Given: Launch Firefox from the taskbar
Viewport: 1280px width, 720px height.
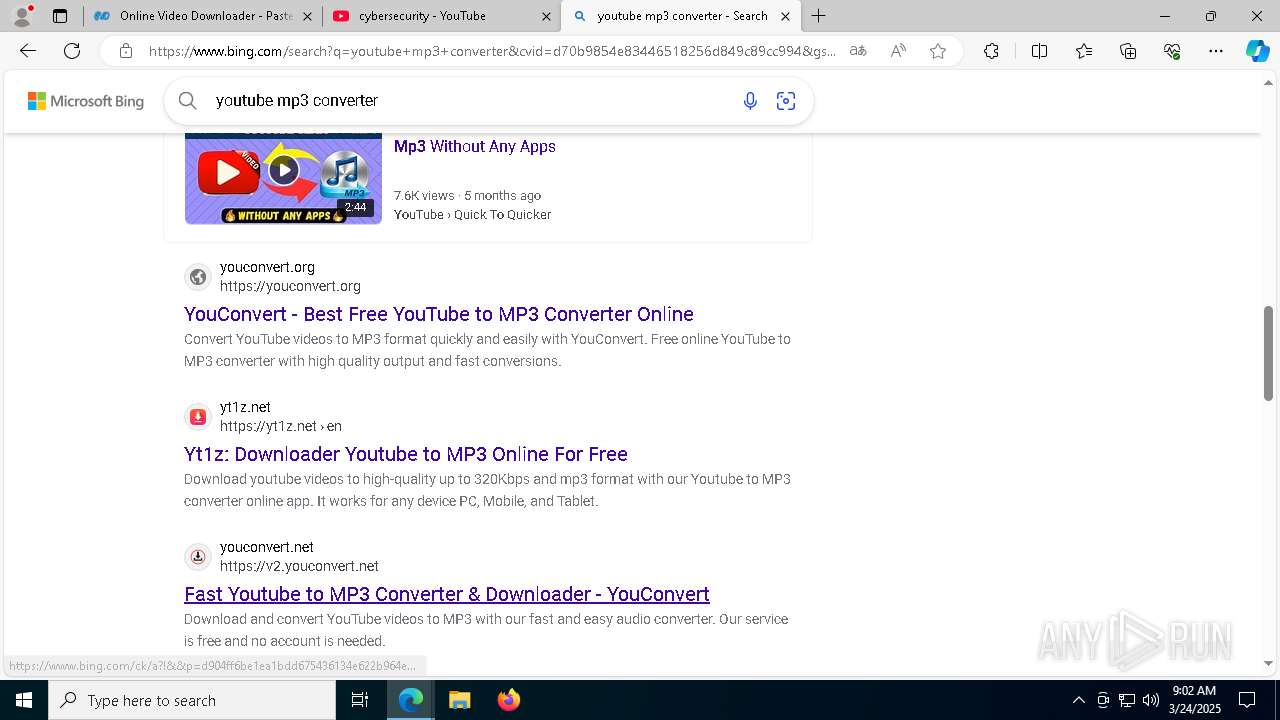Looking at the screenshot, I should click(509, 700).
